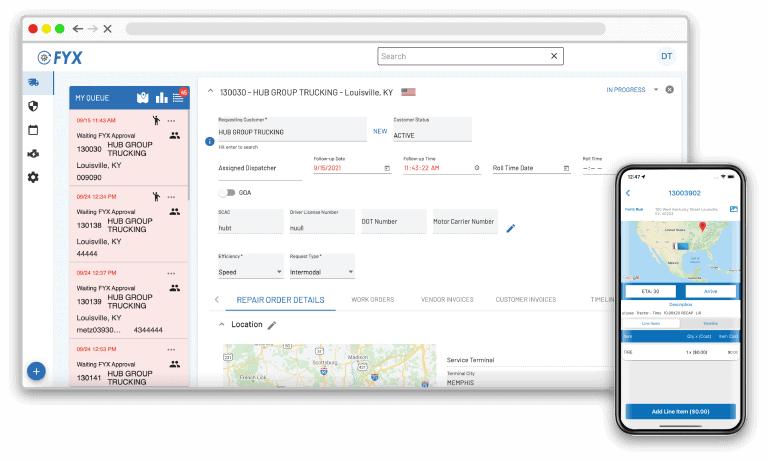Open three-dots menu on order 130030 card
This screenshot has width=768, height=461.
coord(171,121)
